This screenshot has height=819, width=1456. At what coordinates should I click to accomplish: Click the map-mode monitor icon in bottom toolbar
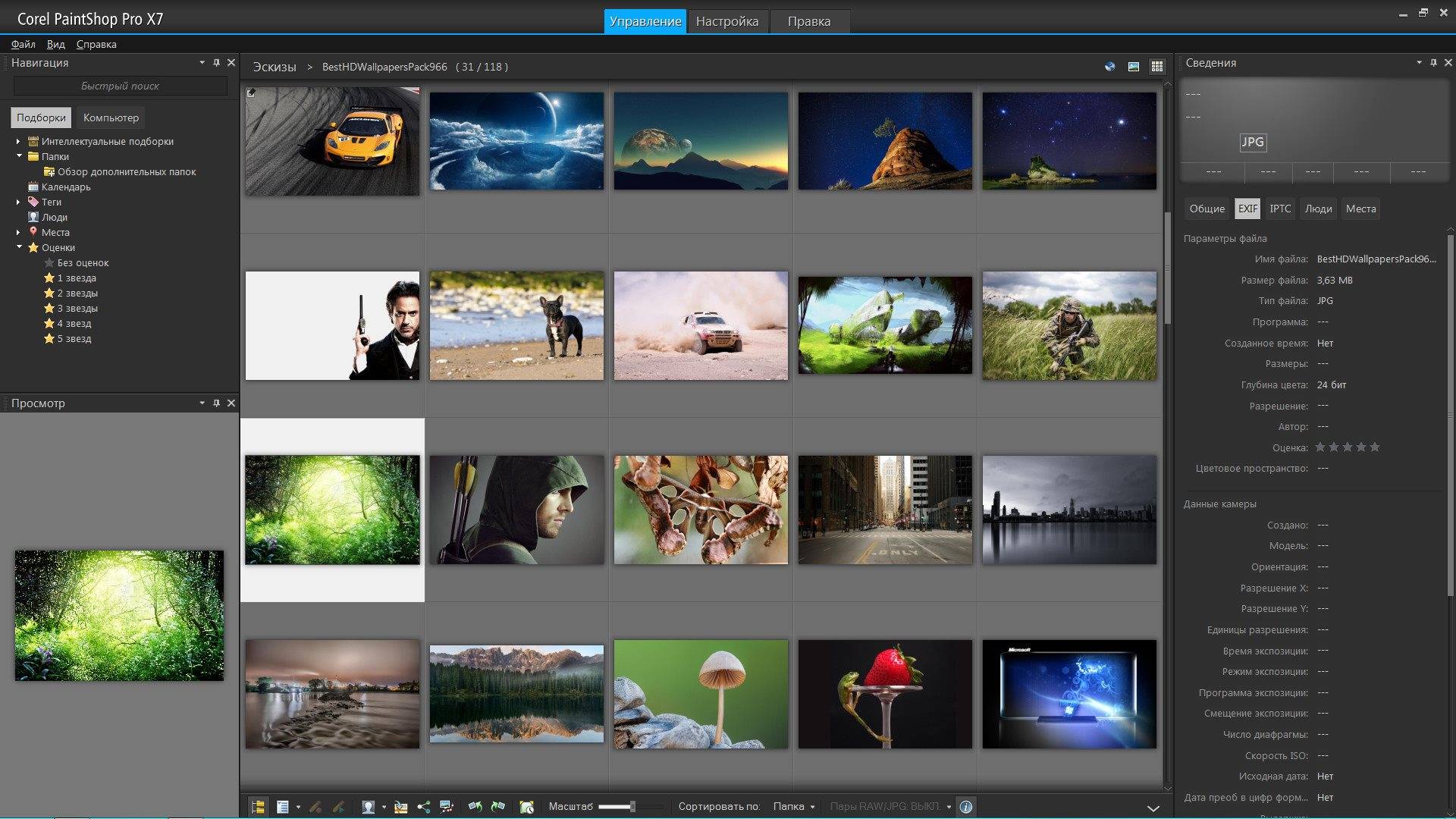pos(447,807)
